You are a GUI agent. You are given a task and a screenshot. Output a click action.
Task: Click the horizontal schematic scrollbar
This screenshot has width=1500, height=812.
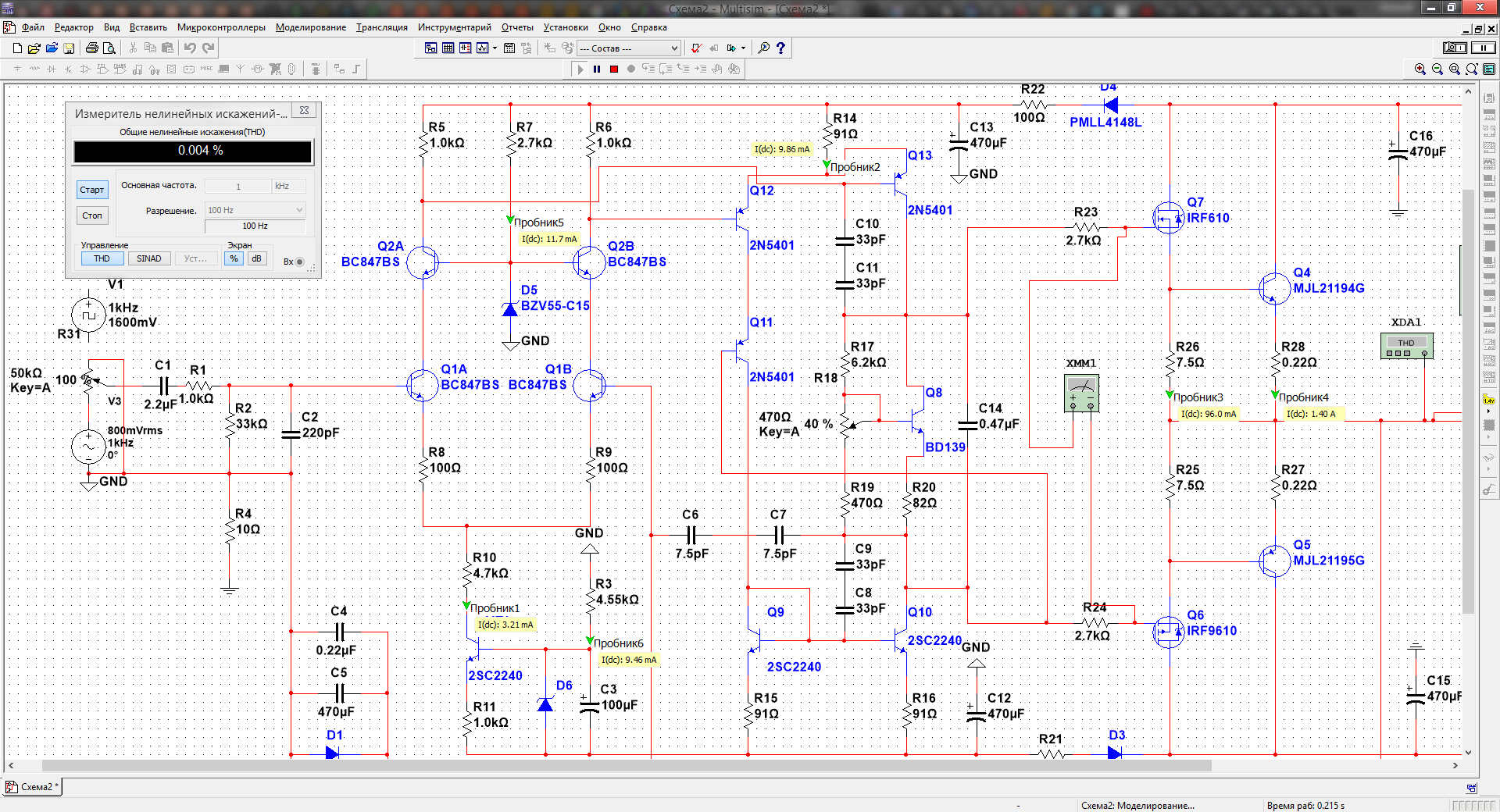click(x=625, y=766)
